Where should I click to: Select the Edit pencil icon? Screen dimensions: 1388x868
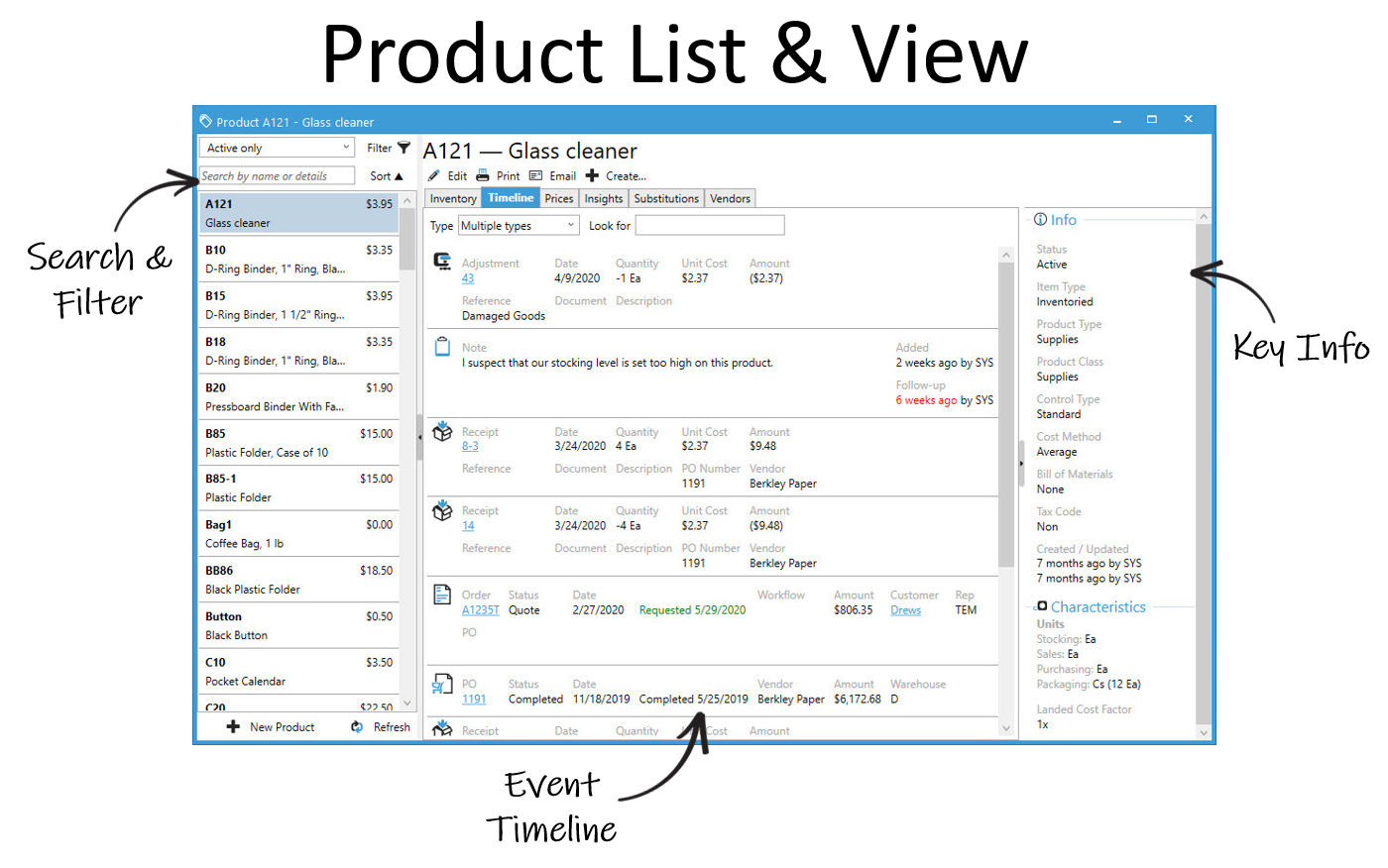[x=433, y=175]
